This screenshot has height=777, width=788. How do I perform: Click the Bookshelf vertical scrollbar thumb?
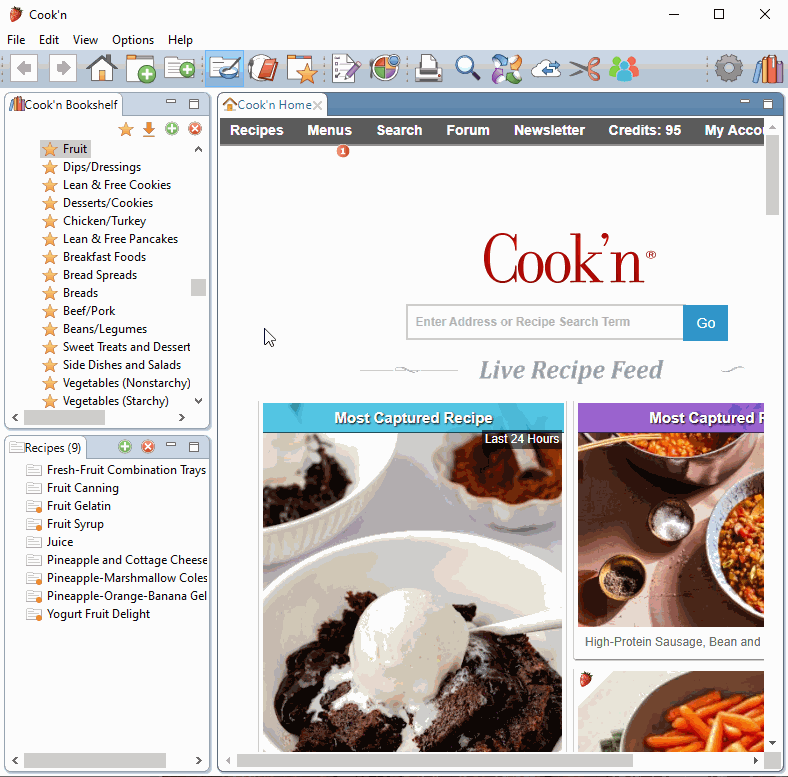pyautogui.click(x=198, y=287)
